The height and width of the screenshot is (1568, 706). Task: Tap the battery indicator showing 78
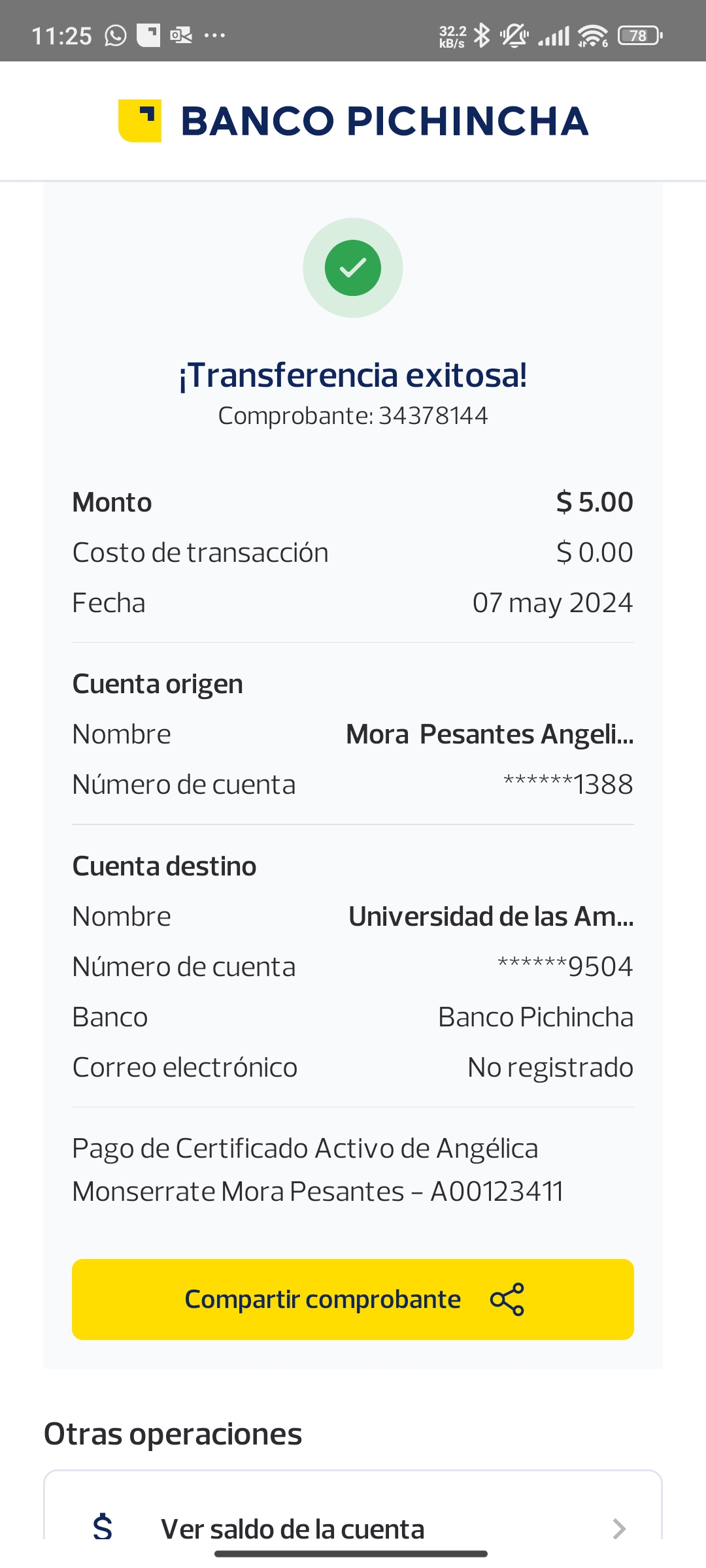tap(639, 35)
